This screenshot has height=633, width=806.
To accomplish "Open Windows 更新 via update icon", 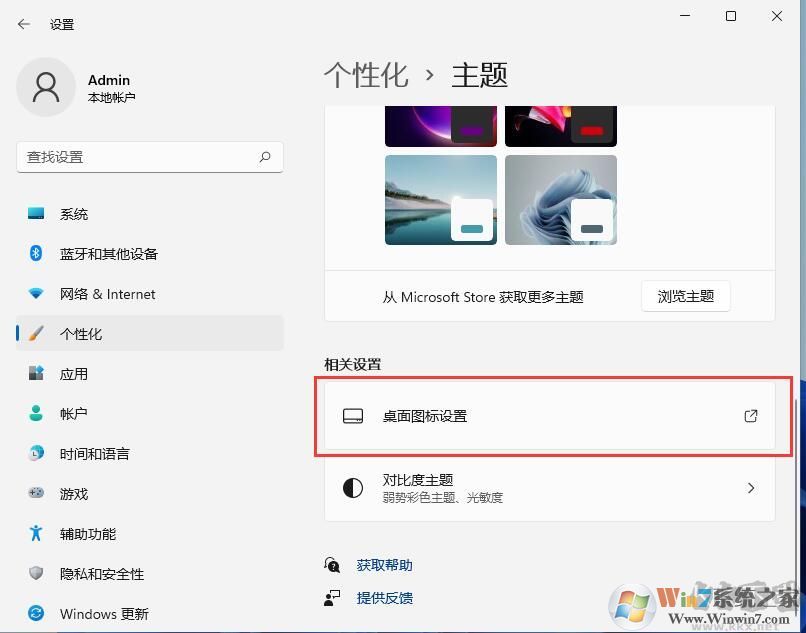I will 35,613.
